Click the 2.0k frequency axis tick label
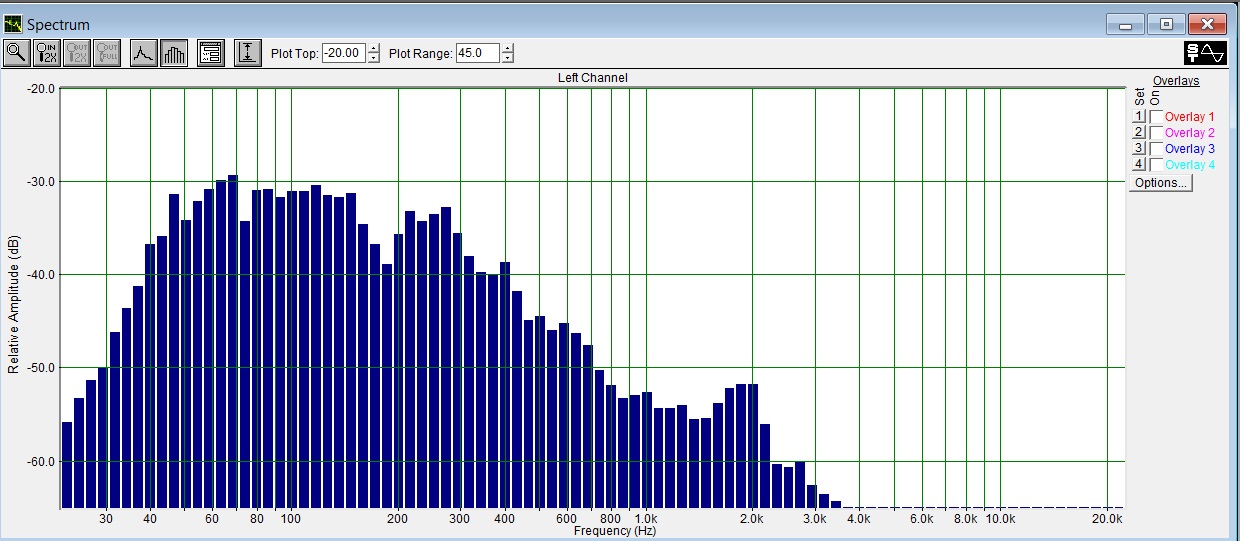 point(752,520)
